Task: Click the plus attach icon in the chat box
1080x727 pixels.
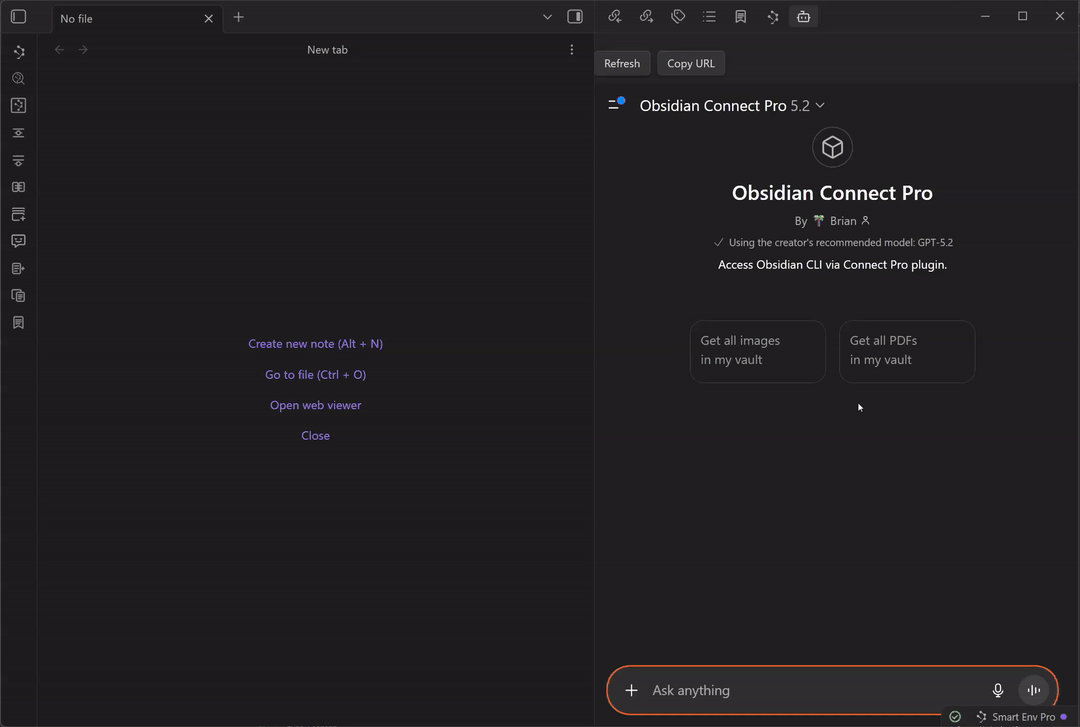Action: [x=631, y=690]
